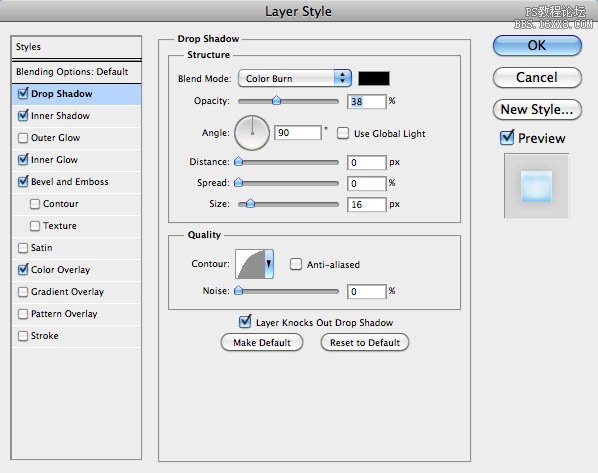The width and height of the screenshot is (598, 473).
Task: Expand the contour picker arrow
Action: tap(269, 264)
